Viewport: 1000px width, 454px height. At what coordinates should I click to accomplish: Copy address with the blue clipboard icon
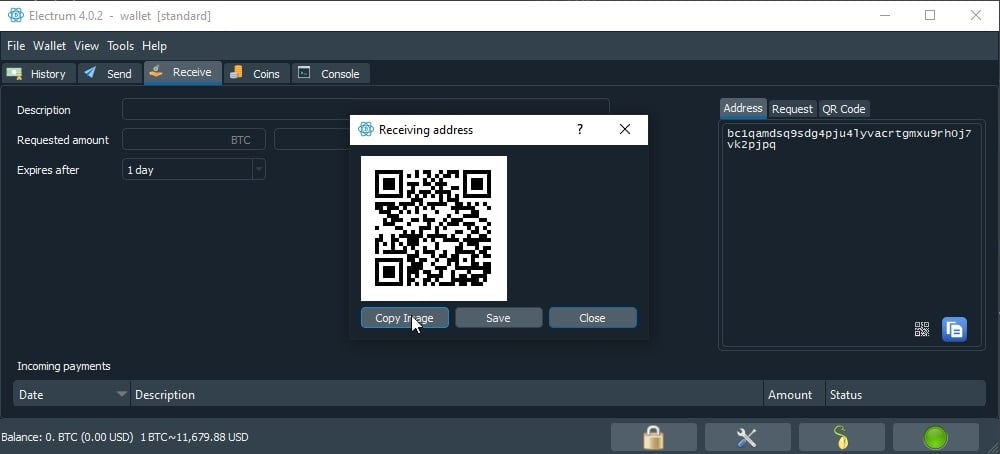click(954, 330)
